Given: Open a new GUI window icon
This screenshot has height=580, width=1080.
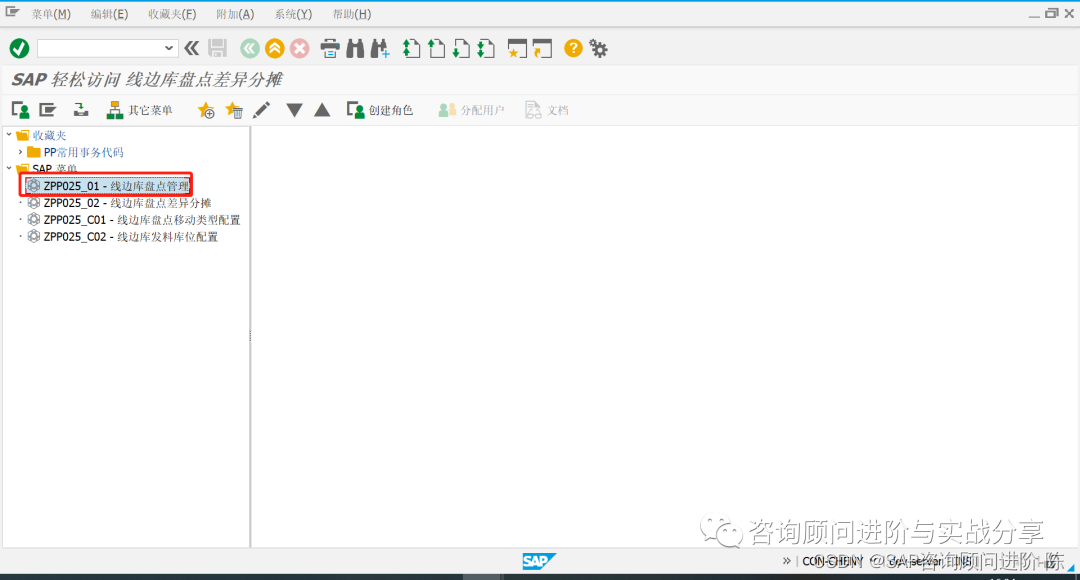Looking at the screenshot, I should point(517,48).
